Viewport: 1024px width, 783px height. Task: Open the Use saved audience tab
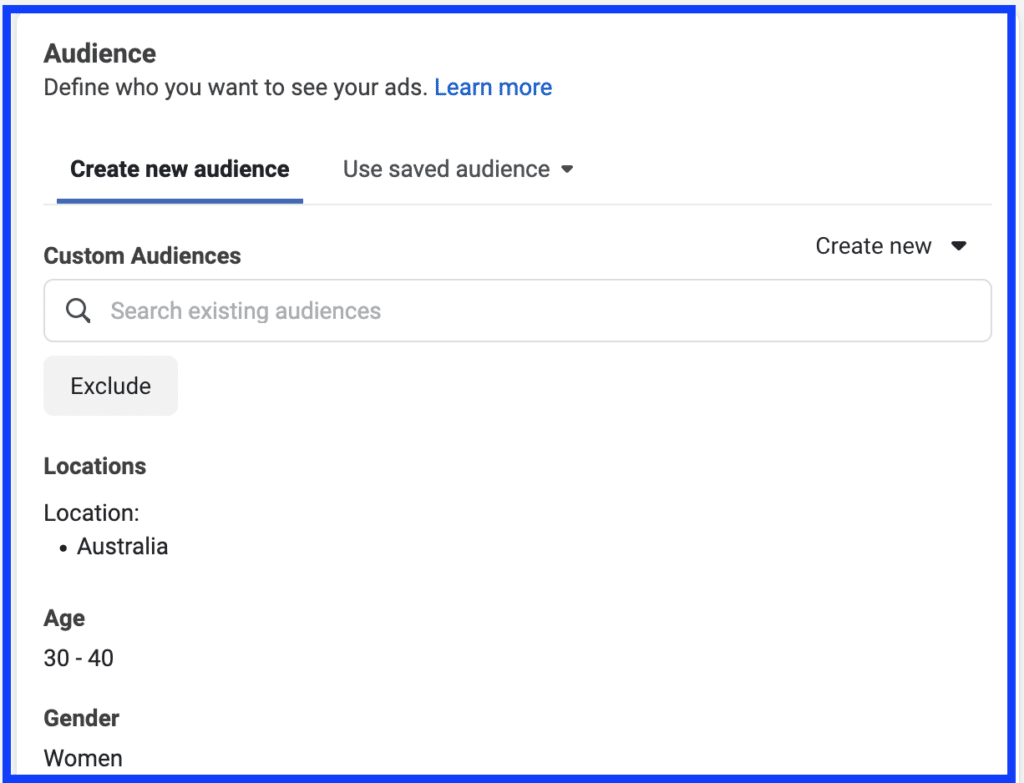click(458, 169)
